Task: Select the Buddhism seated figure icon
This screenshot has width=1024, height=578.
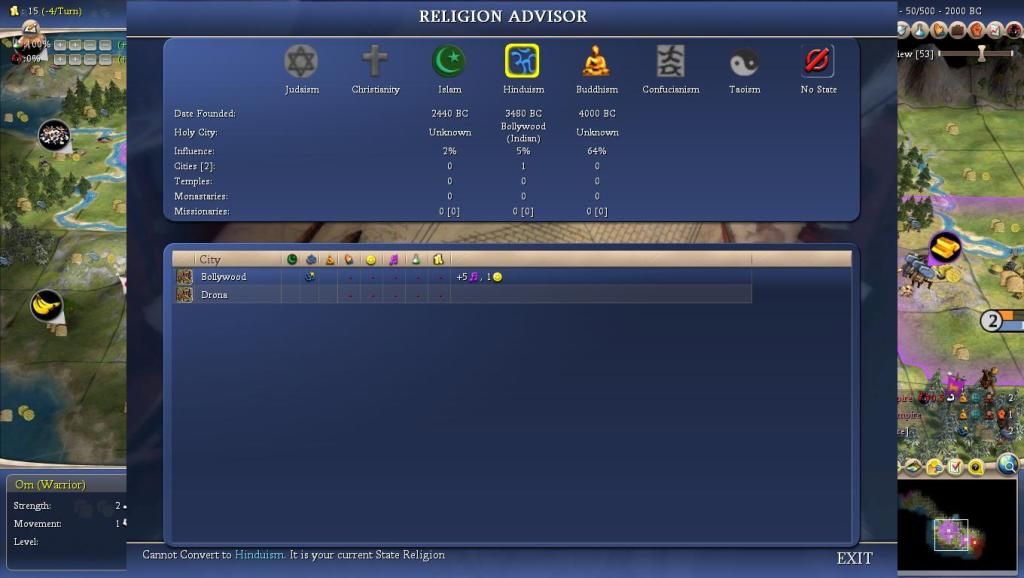Action: [596, 61]
